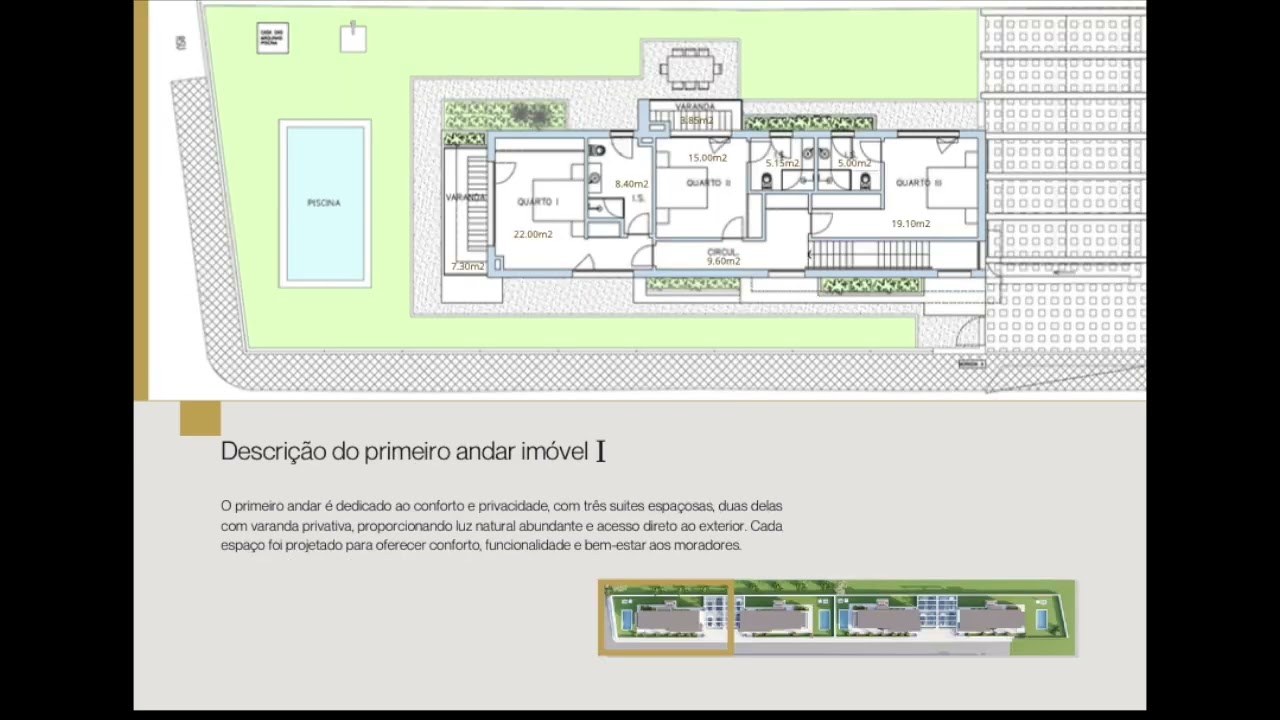
Task: Click the 5.00m2 bathroom area value
Action: (x=854, y=163)
